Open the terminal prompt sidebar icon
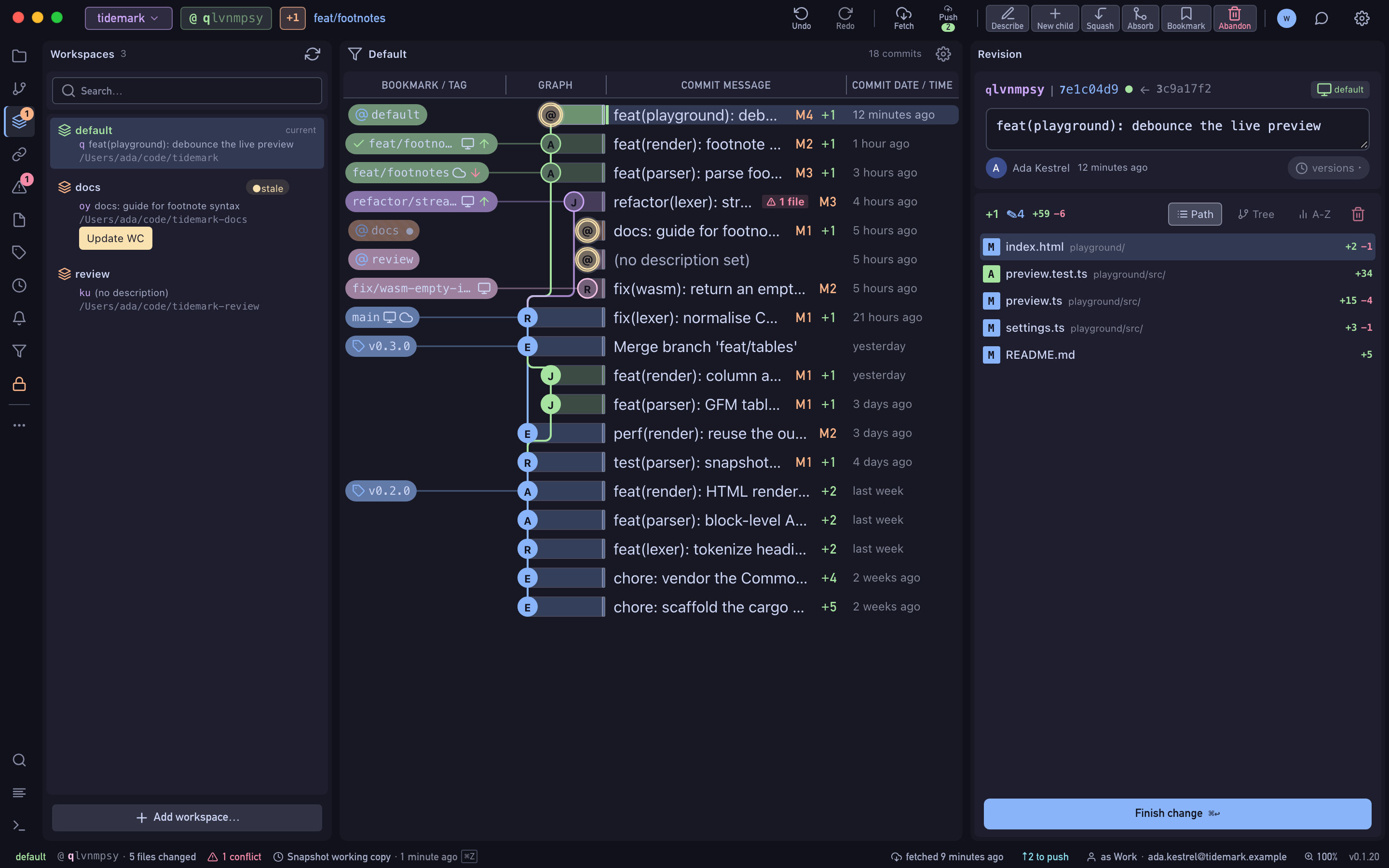The image size is (1389, 868). (19, 826)
